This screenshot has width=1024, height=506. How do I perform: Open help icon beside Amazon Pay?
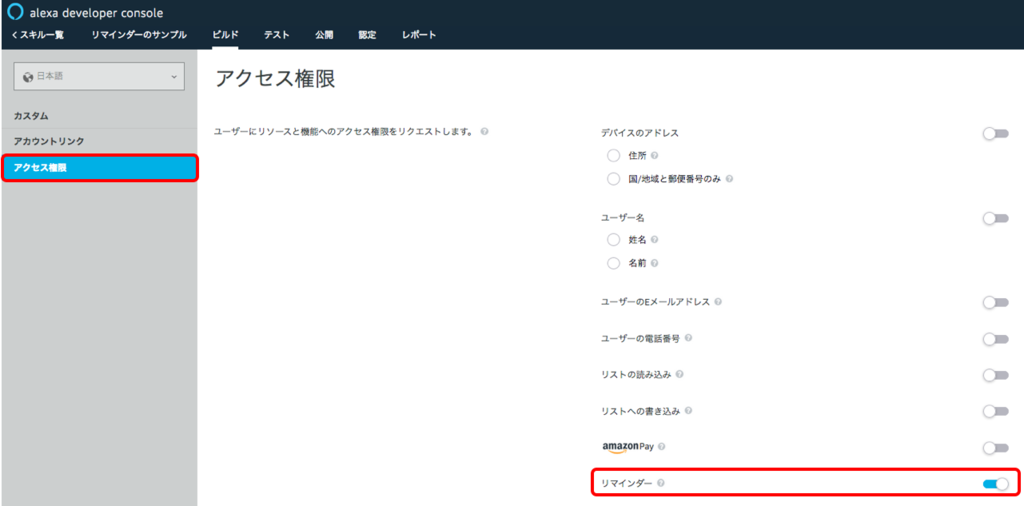point(662,447)
